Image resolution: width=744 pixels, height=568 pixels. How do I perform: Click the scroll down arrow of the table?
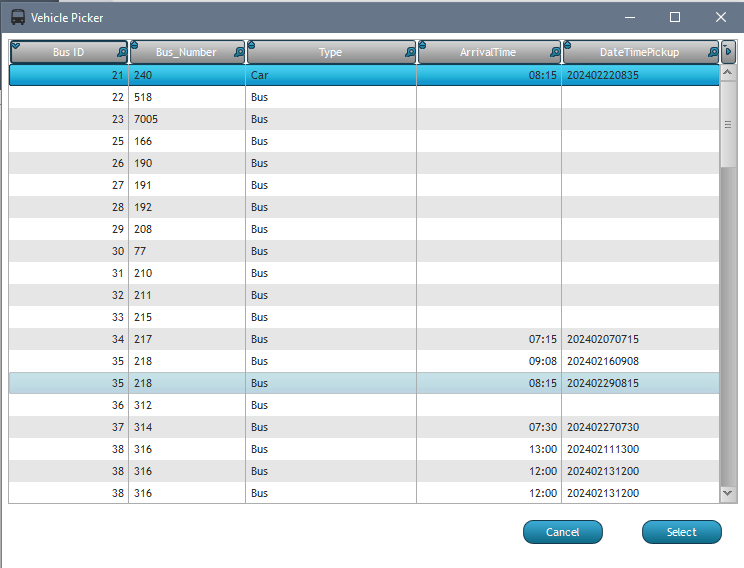pos(727,493)
